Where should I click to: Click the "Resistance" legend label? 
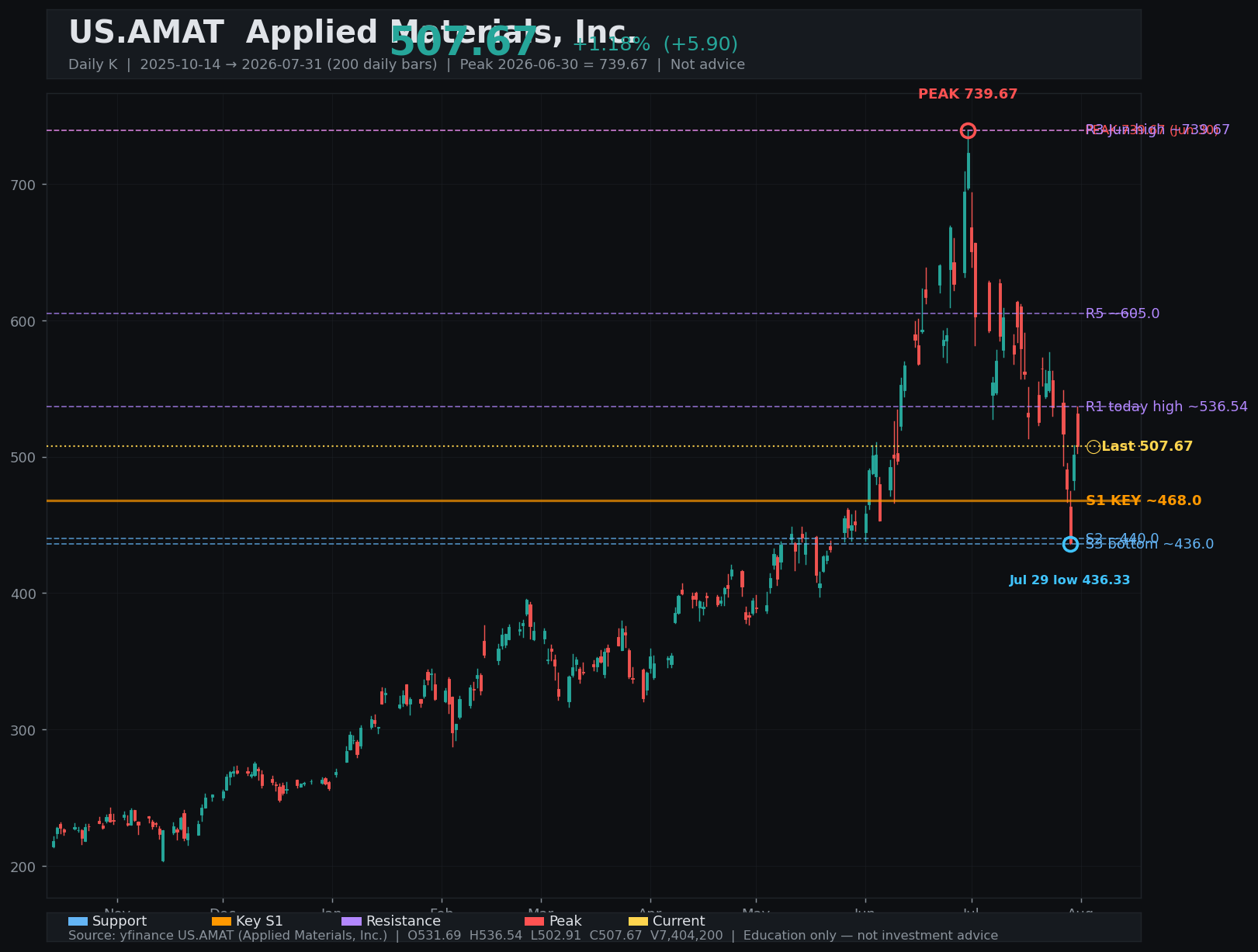click(404, 921)
